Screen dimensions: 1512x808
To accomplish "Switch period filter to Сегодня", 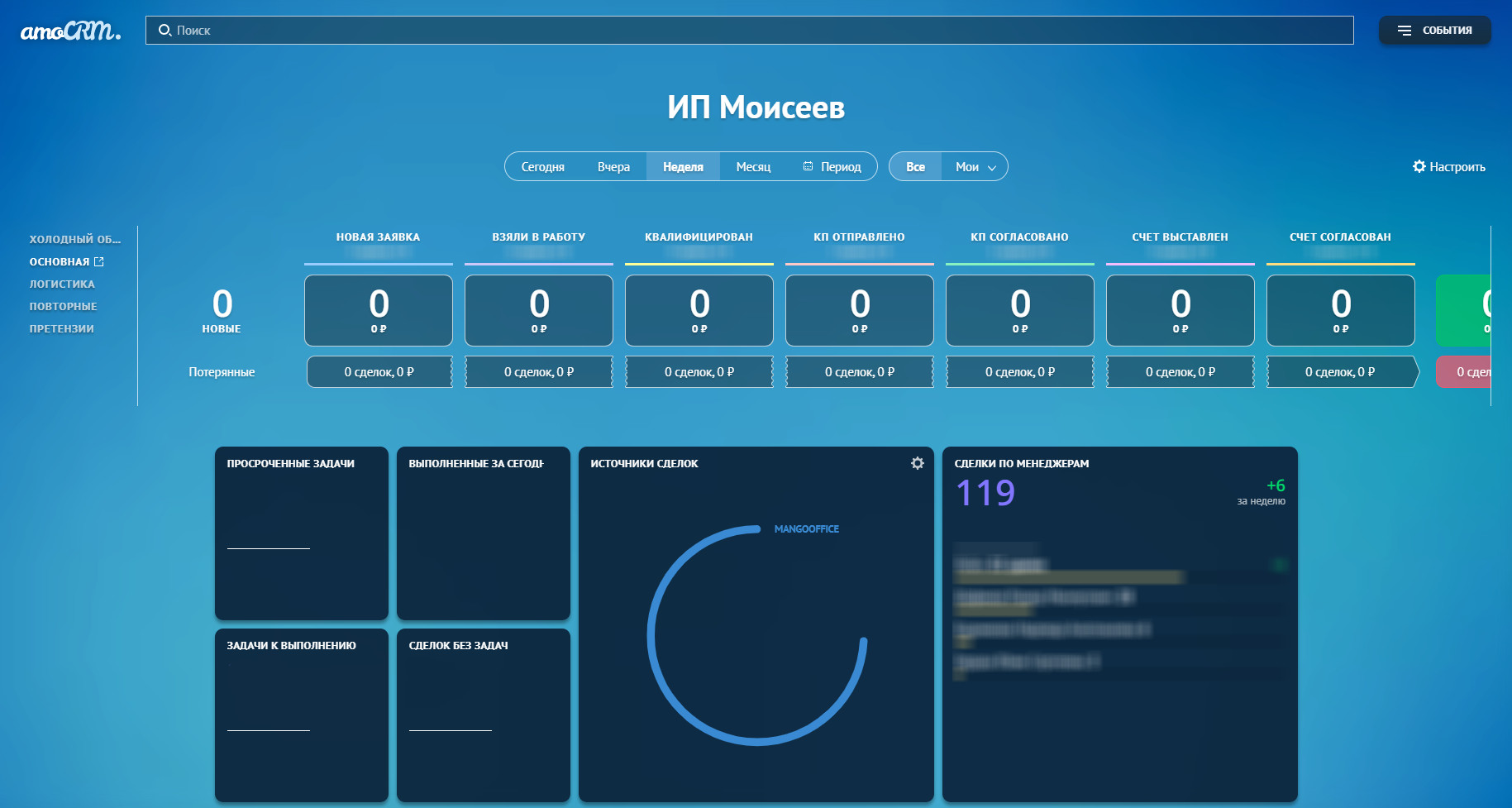I will coord(542,166).
